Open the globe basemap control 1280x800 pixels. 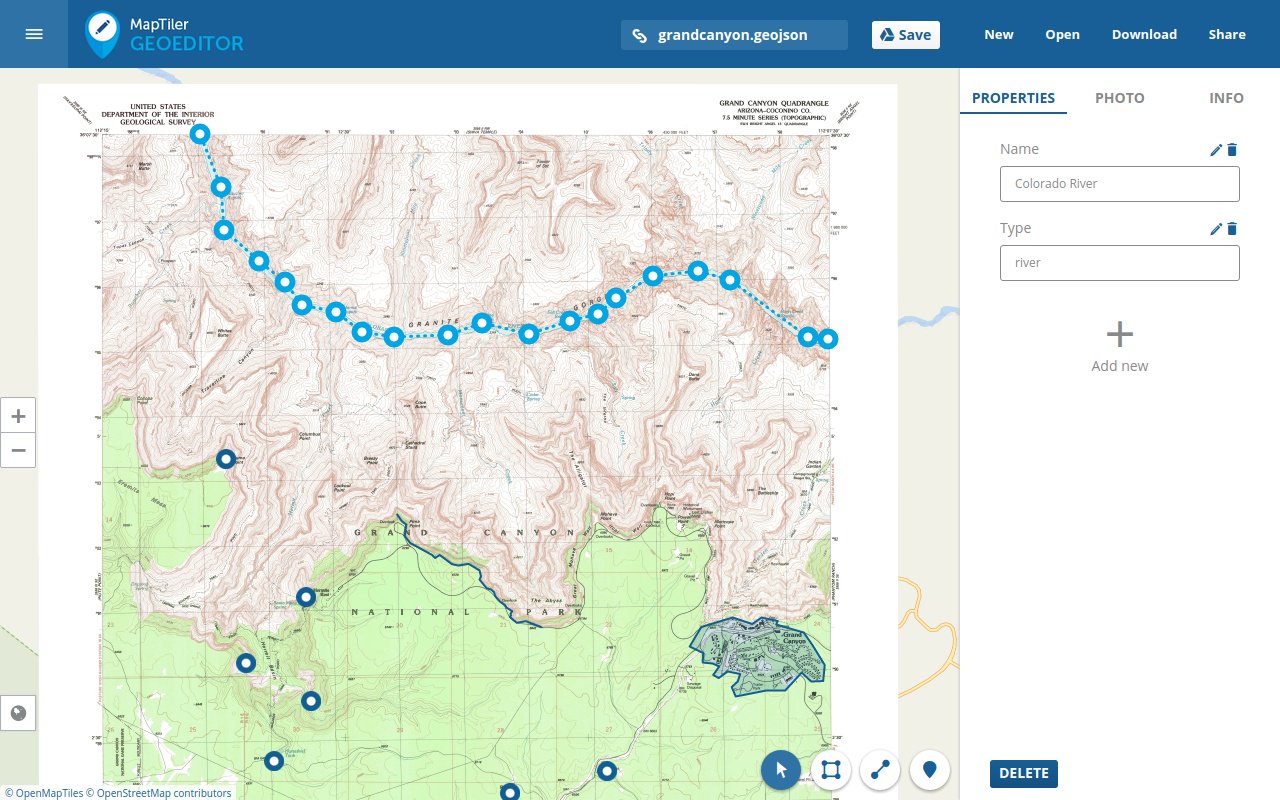tap(18, 713)
